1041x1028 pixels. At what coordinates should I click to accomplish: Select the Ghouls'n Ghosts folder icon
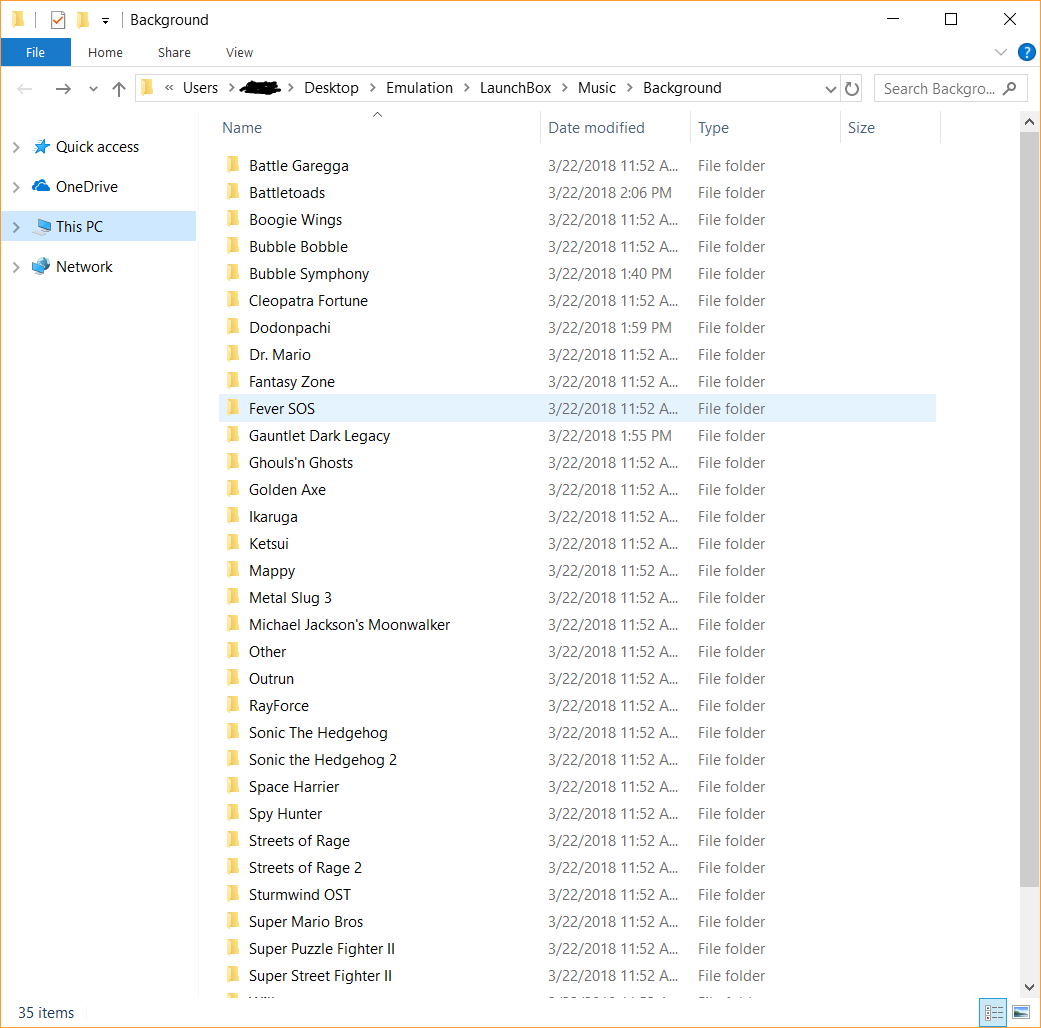pyautogui.click(x=233, y=462)
